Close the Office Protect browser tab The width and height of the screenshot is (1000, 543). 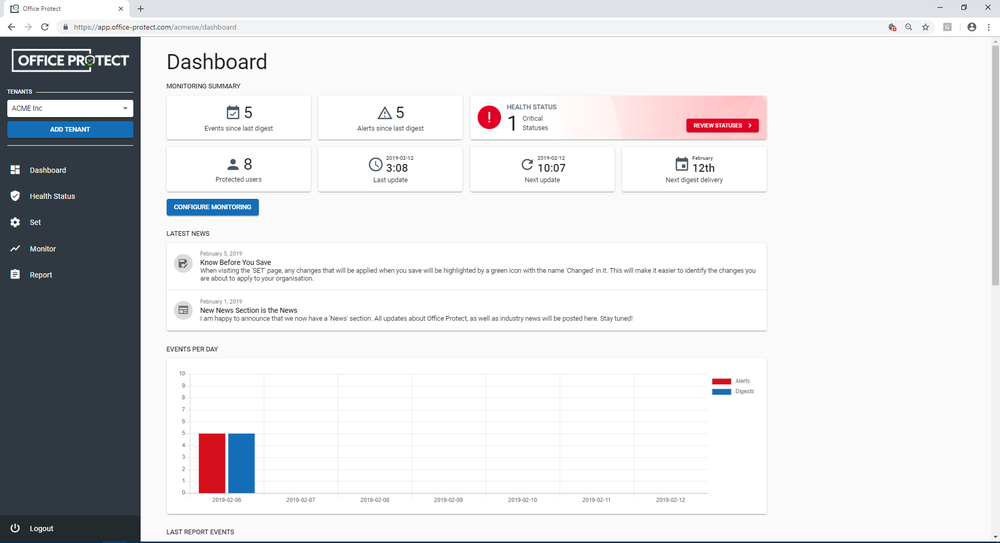[x=121, y=9]
